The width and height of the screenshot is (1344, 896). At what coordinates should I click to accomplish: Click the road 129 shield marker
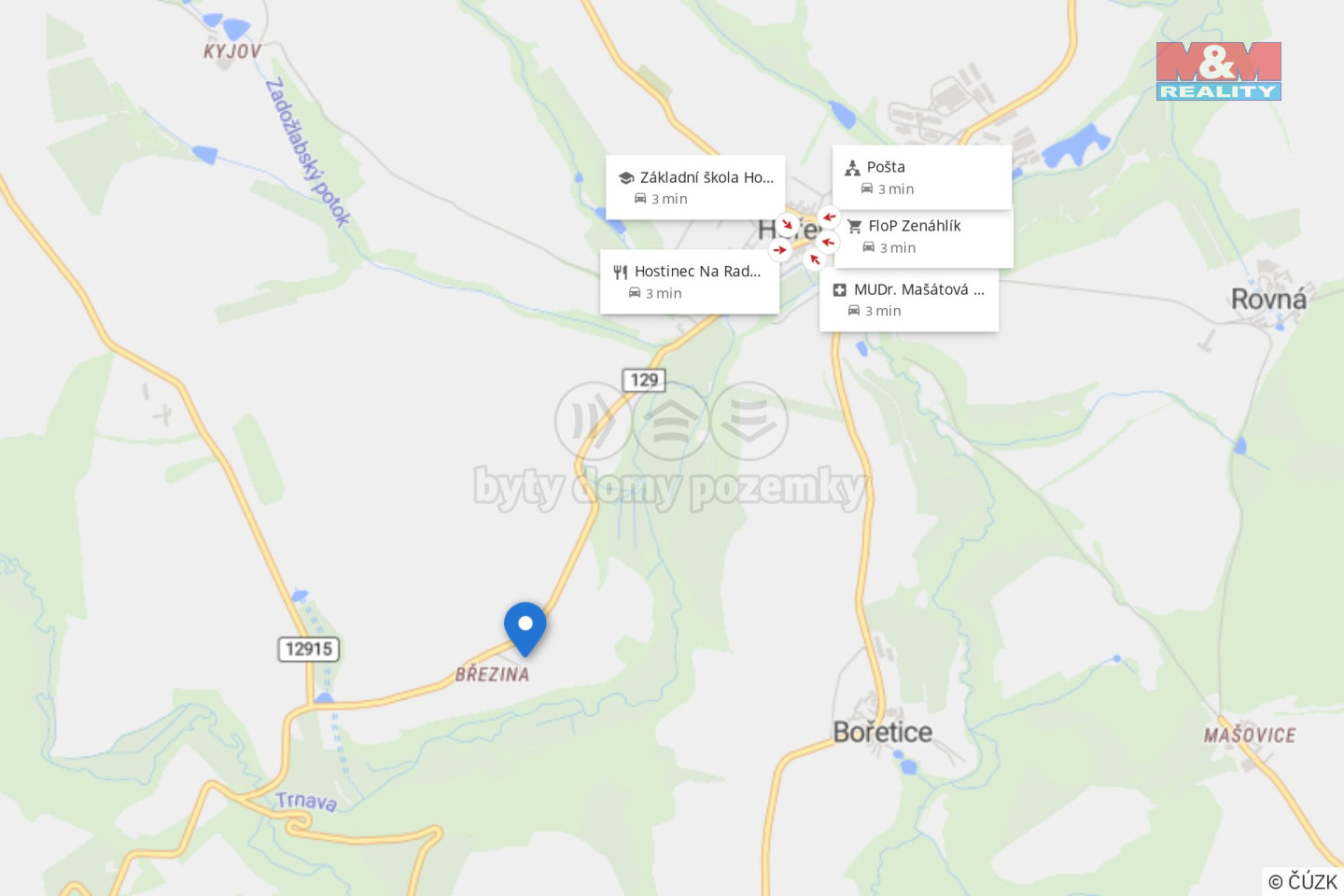click(644, 380)
